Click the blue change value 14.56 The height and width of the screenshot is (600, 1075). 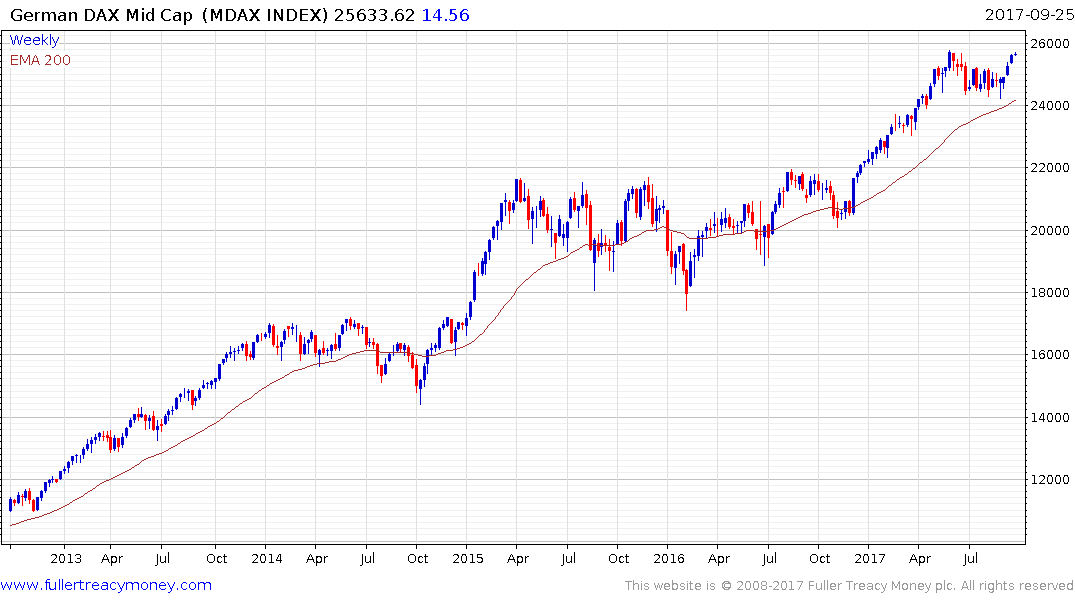446,15
